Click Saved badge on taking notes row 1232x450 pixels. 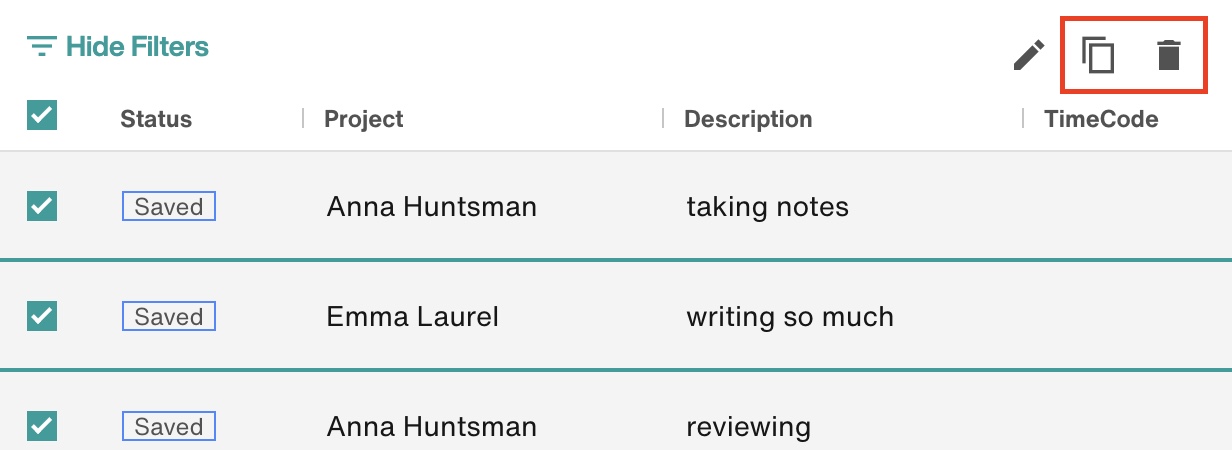click(x=169, y=207)
